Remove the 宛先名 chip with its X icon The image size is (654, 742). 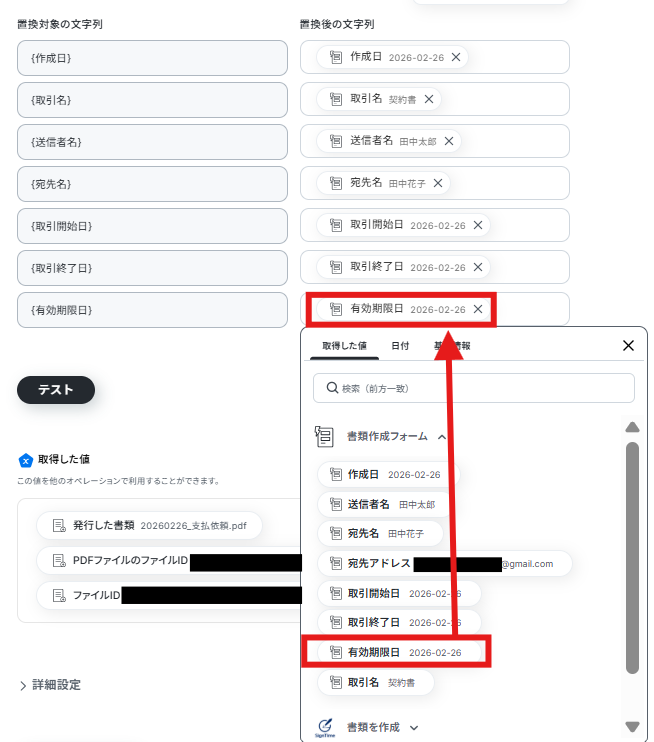coord(438,183)
